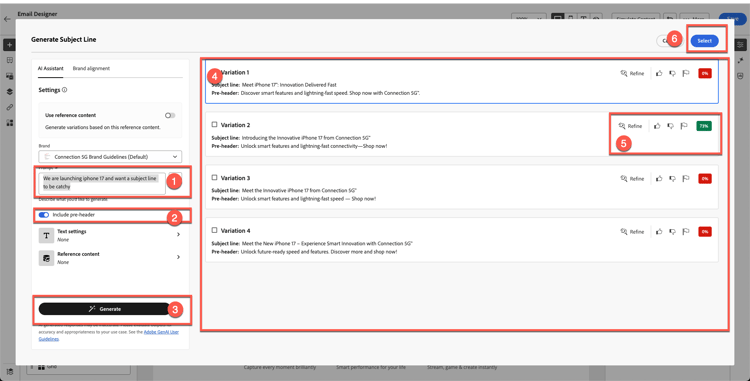Switch to the Brand alignment tab
This screenshot has height=381, width=750.
[91, 68]
